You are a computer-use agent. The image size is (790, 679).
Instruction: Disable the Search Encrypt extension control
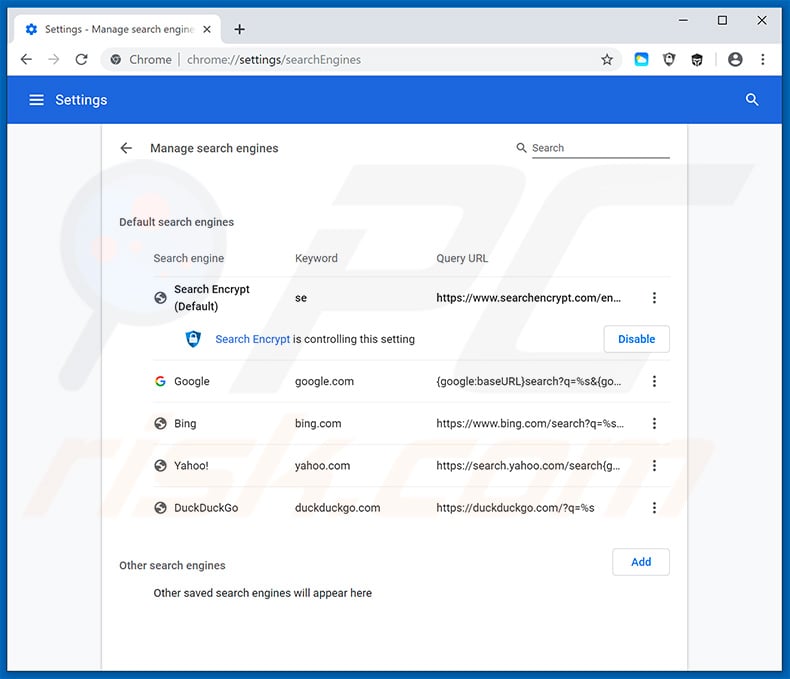(x=636, y=339)
